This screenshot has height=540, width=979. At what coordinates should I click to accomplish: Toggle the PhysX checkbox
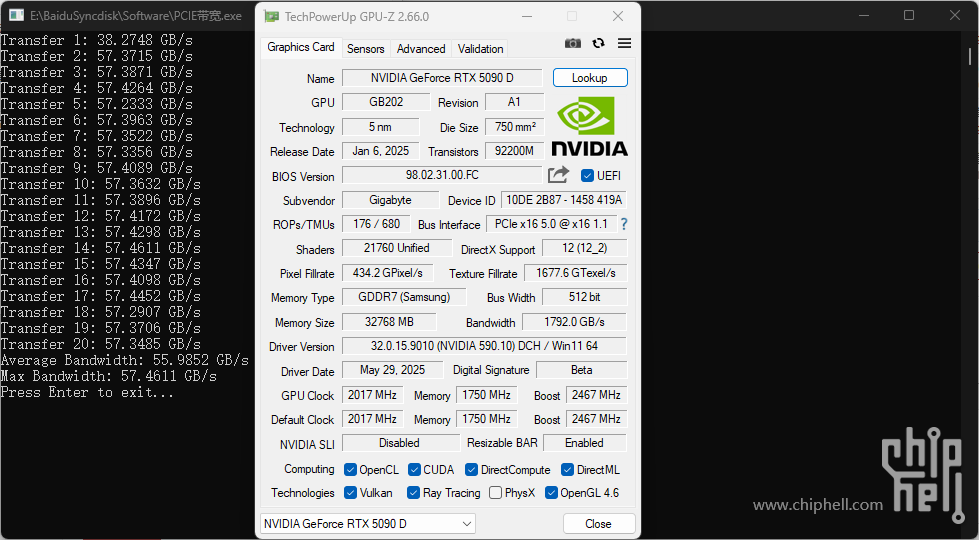[496, 493]
